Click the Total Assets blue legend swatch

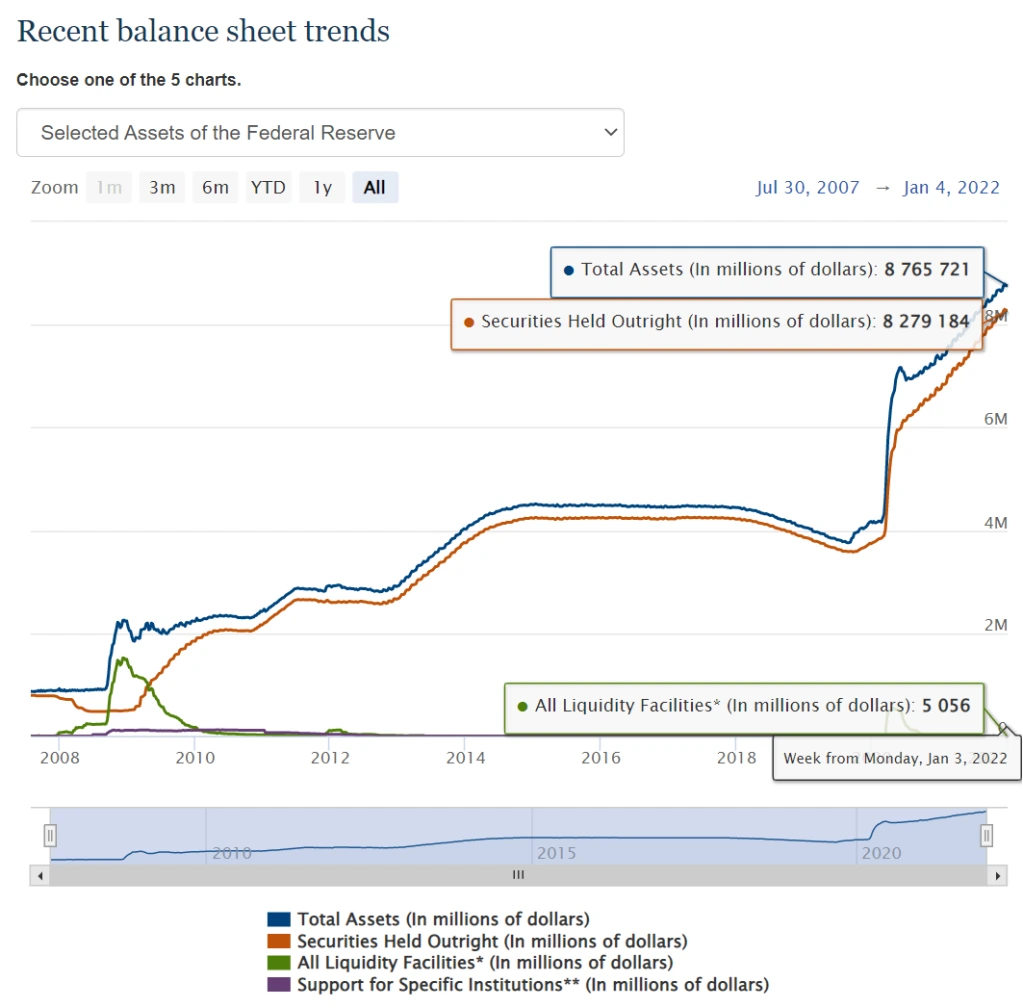click(x=281, y=918)
